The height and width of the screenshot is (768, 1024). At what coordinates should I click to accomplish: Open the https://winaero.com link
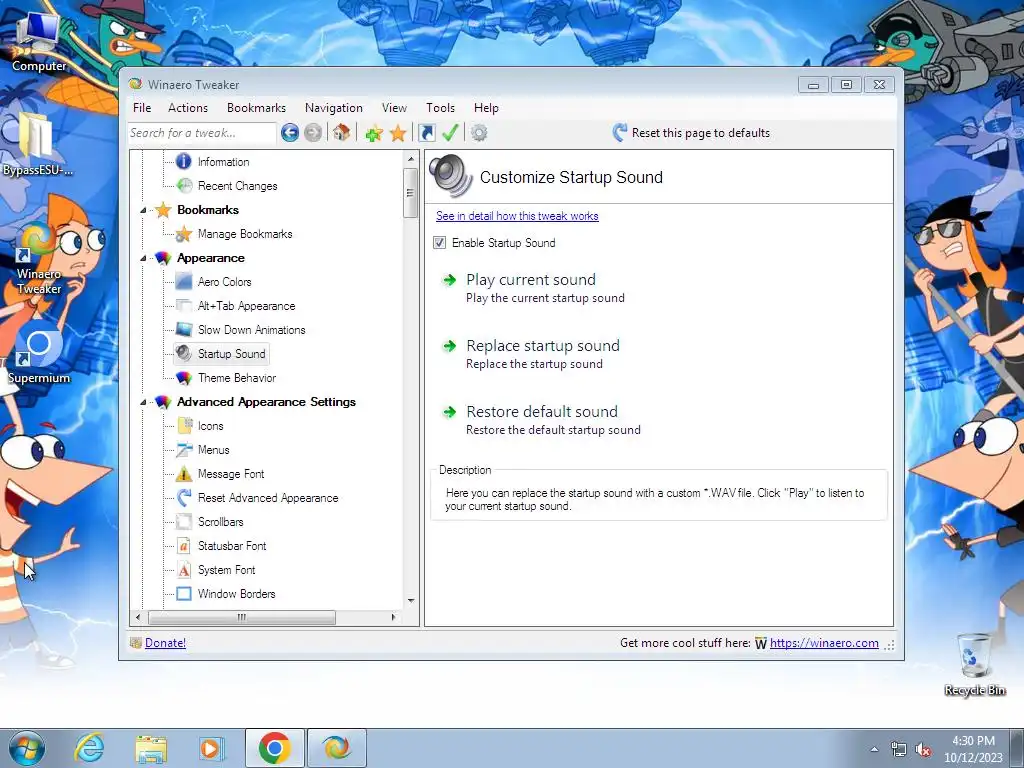pos(824,643)
